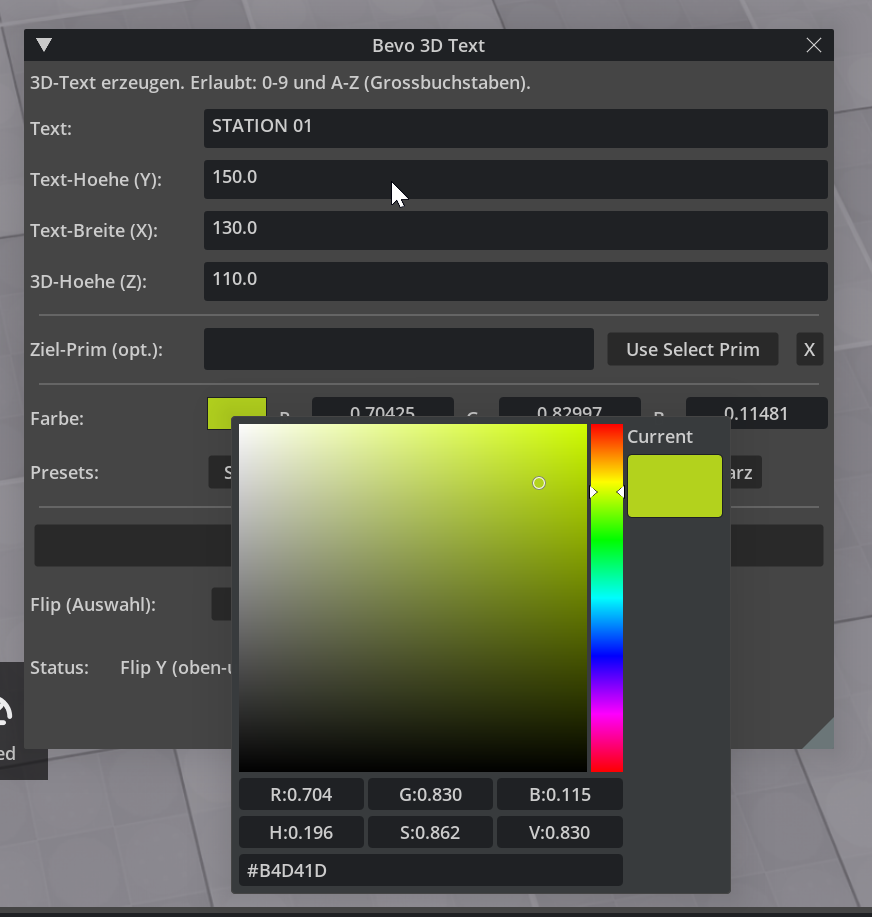Click the V:0.830 value box
This screenshot has width=872, height=917.
(560, 832)
